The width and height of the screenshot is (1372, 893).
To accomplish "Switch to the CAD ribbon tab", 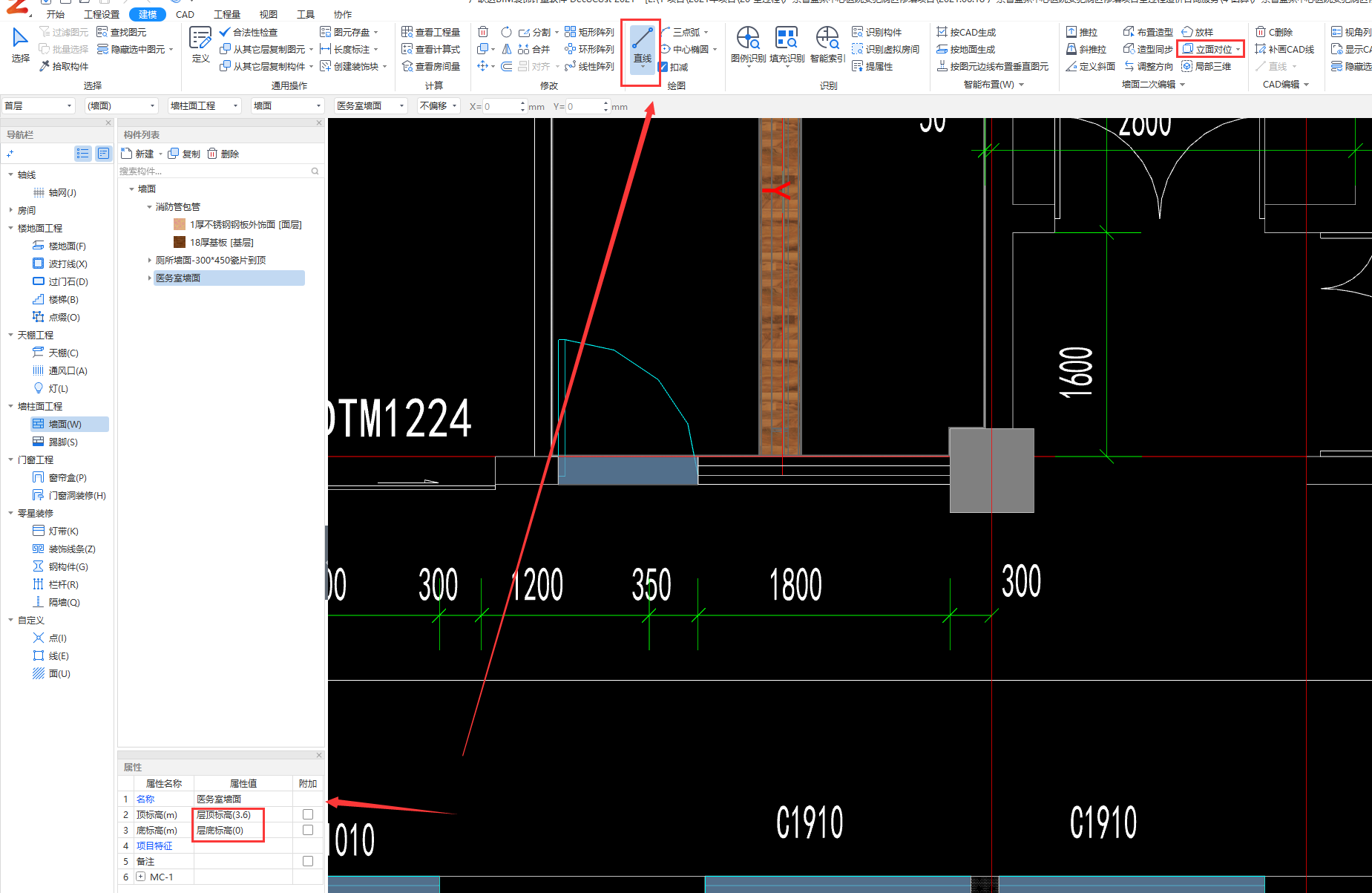I will [185, 14].
